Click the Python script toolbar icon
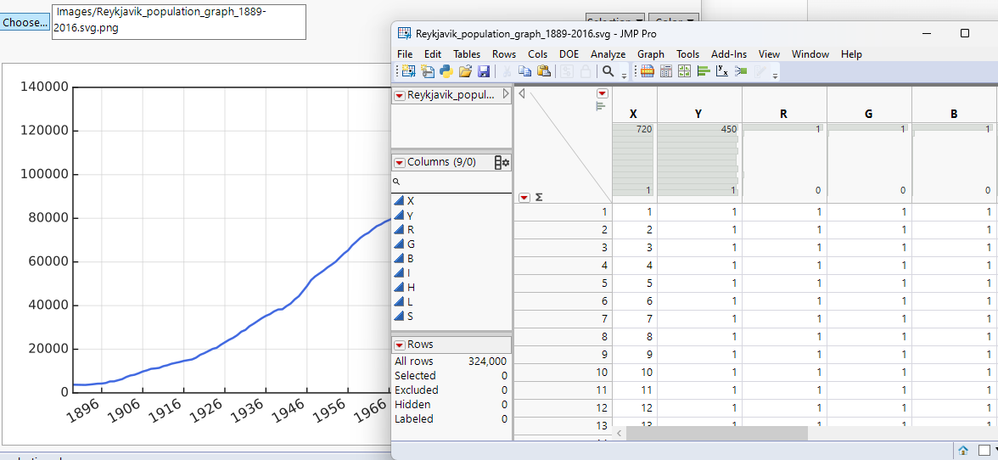The height and width of the screenshot is (460, 998). [446, 72]
